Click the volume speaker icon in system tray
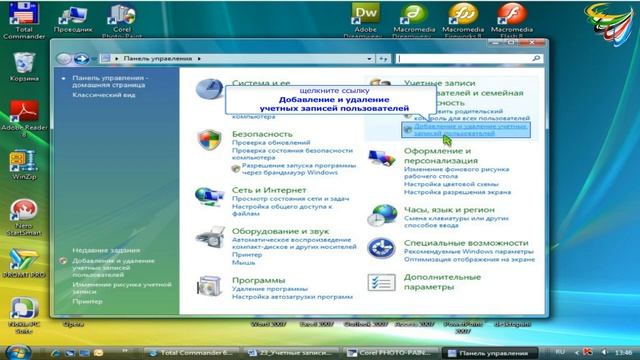640x360 pixels. [x=605, y=352]
